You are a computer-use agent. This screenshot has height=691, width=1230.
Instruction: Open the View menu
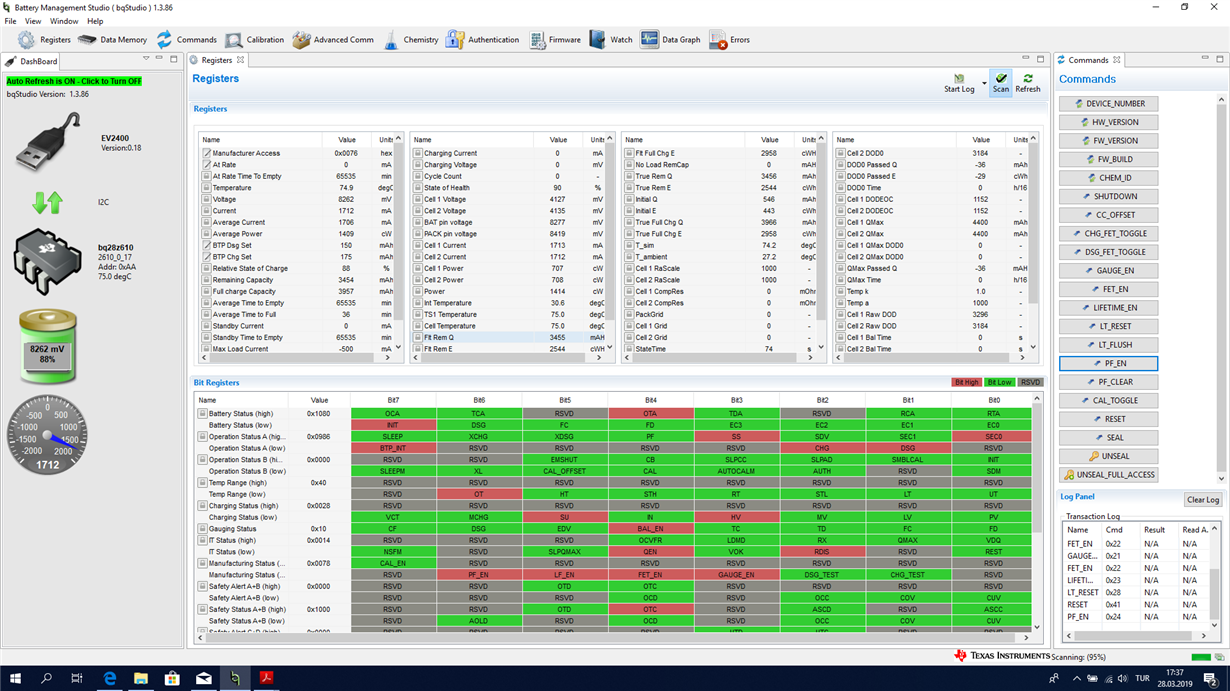click(33, 21)
